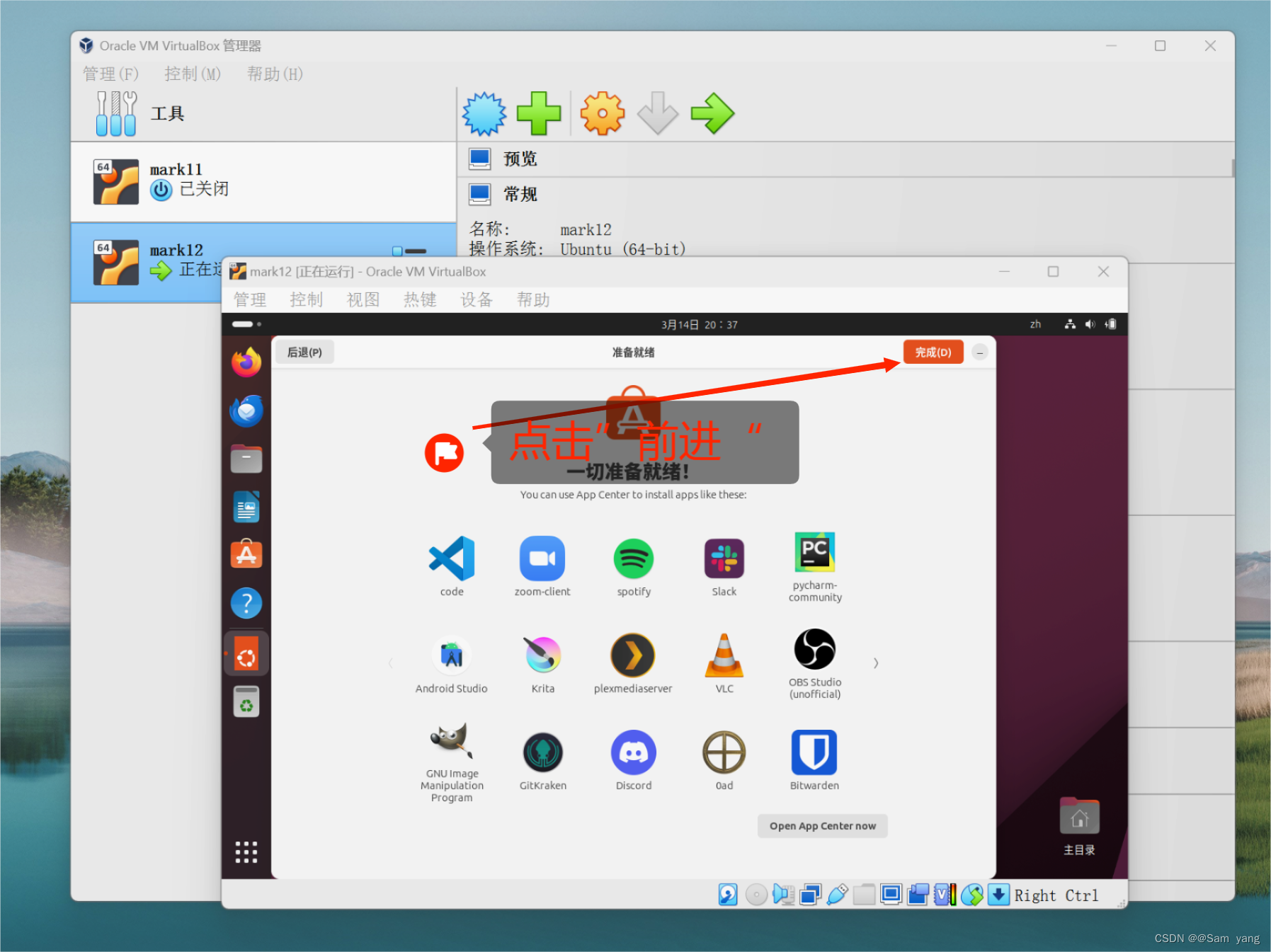Click the grey down-arrow Discard icon
This screenshot has height=952, width=1271.
pyautogui.click(x=658, y=113)
